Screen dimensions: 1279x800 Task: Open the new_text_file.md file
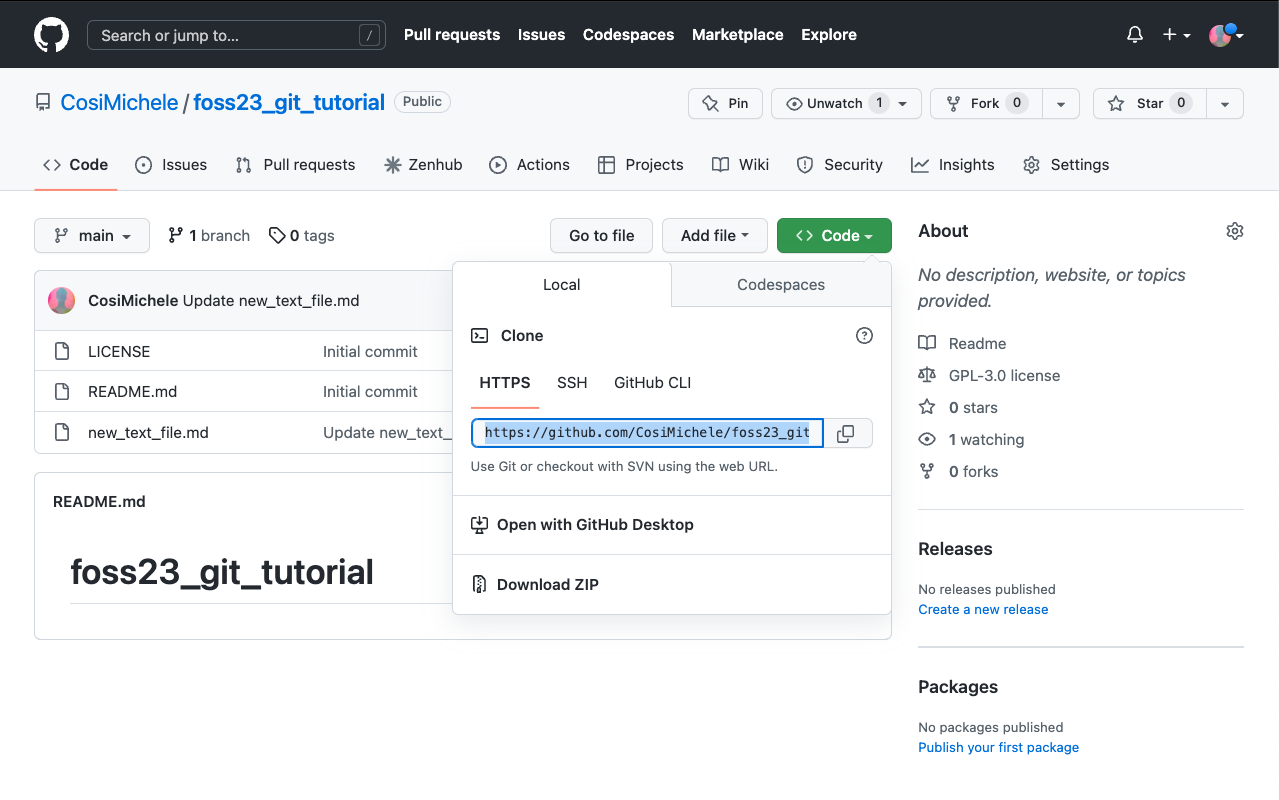click(x=148, y=433)
